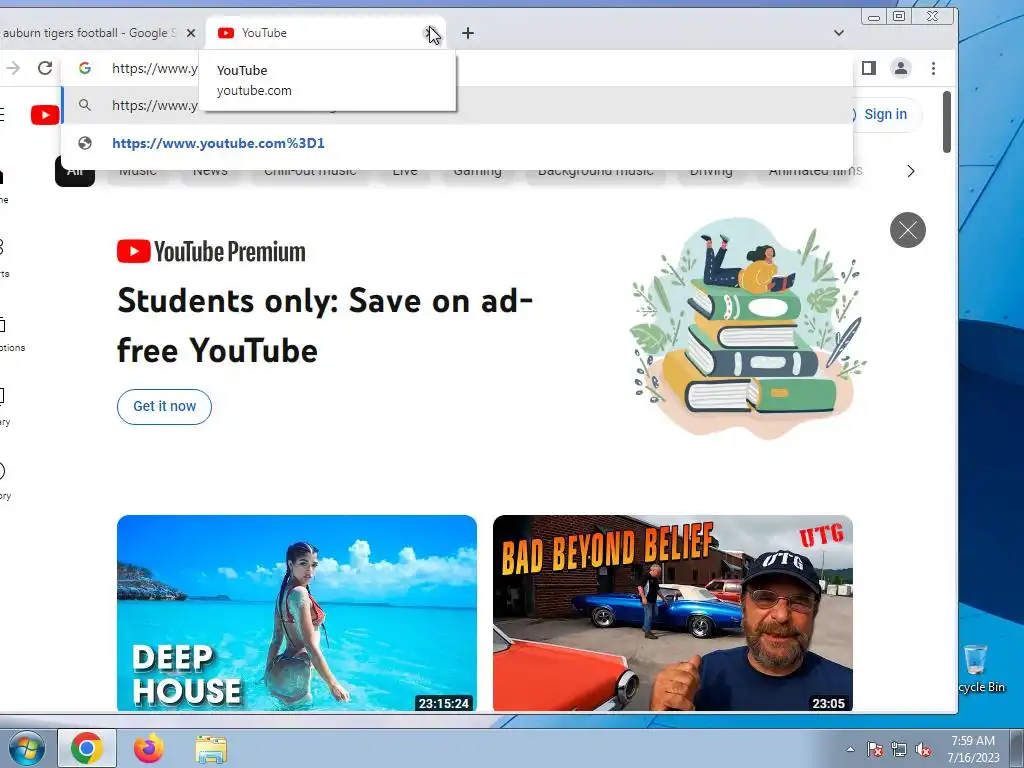Open the Bad Beyond Belief video thumbnail
This screenshot has height=768, width=1024.
[x=673, y=613]
